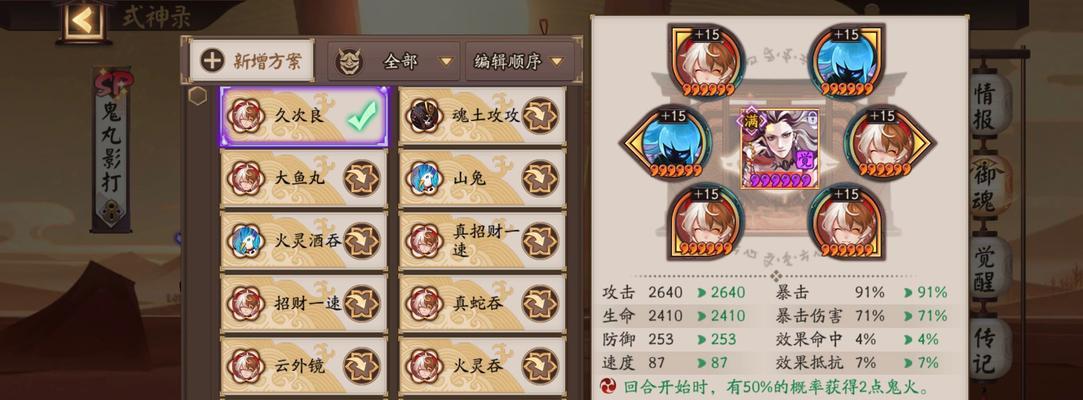
Task: Toggle the green checkmark on 久次良
Action: pyautogui.click(x=362, y=115)
